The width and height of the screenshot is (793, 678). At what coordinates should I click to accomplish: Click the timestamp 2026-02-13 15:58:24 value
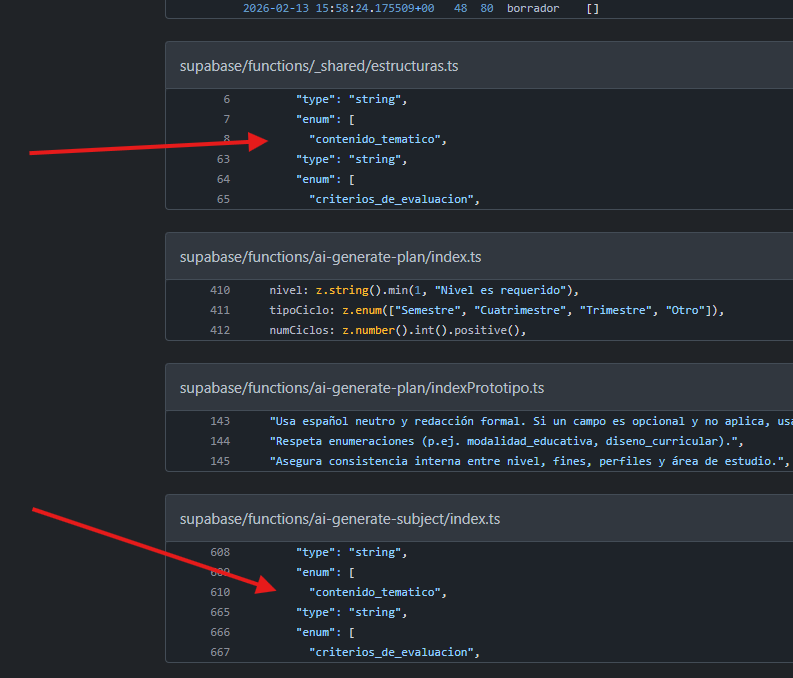(338, 8)
